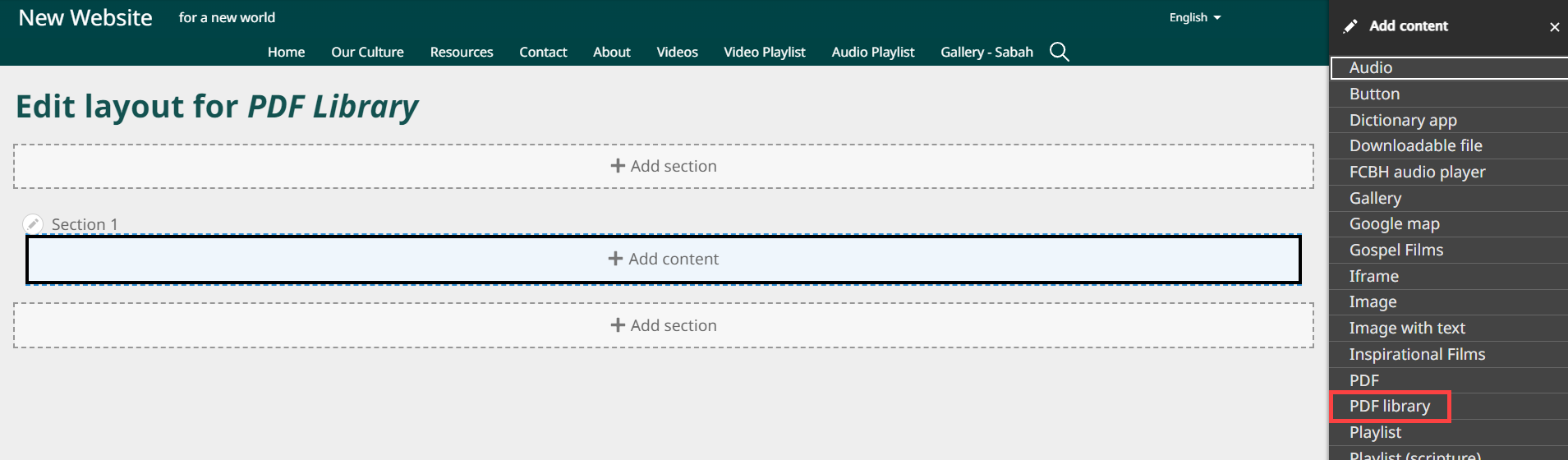Open Gallery - Sabah menu item
This screenshot has height=460, width=1568.
[x=986, y=52]
